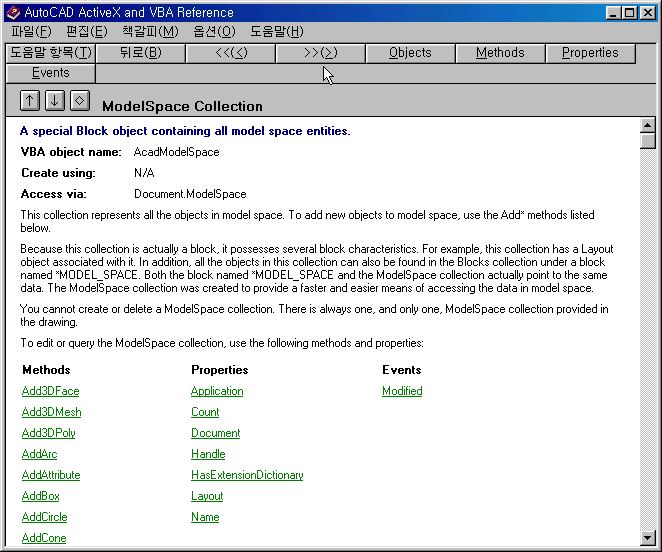Open the AddBox method link

click(x=41, y=496)
